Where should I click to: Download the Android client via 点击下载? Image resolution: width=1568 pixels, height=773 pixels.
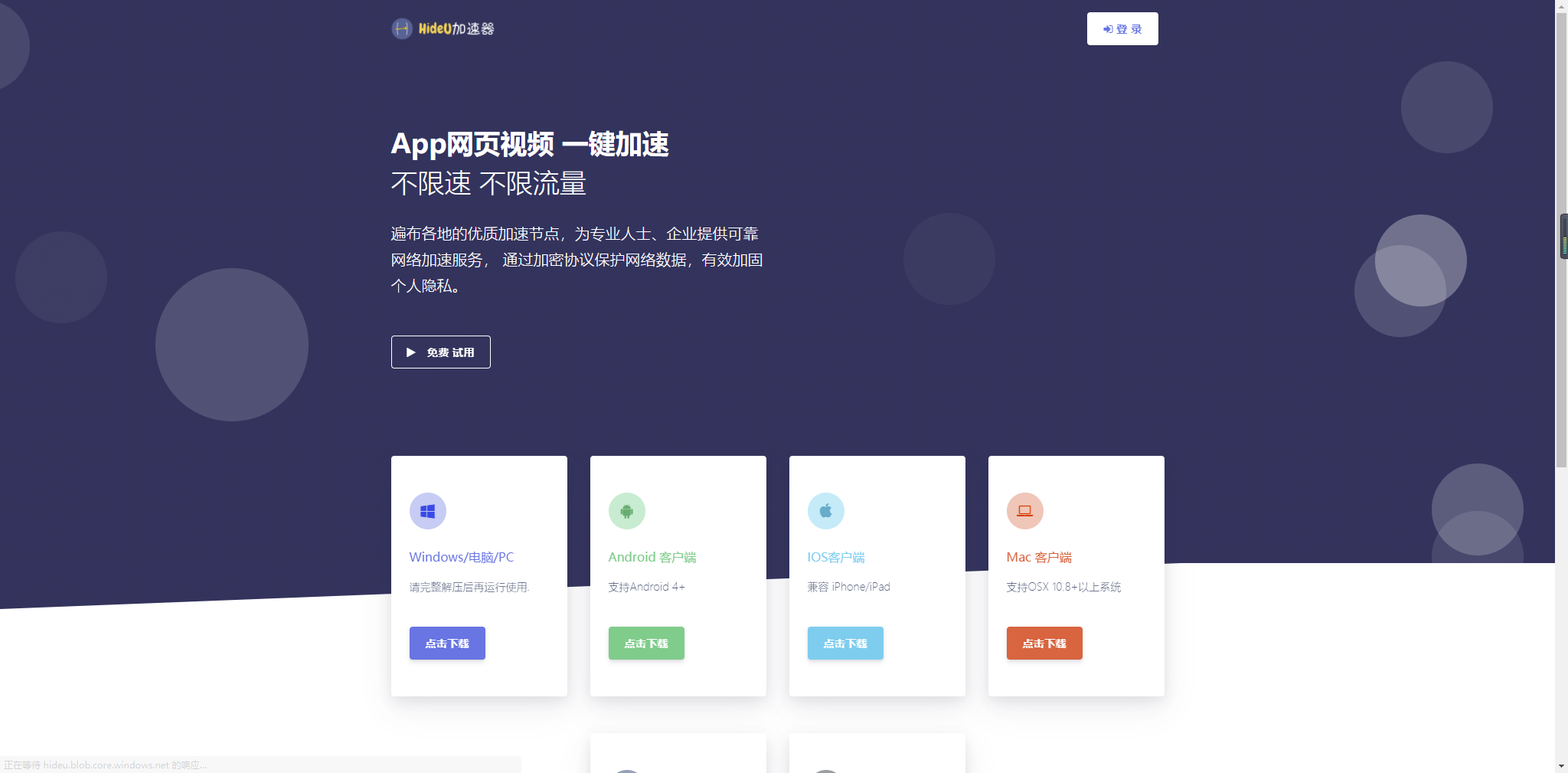[646, 644]
